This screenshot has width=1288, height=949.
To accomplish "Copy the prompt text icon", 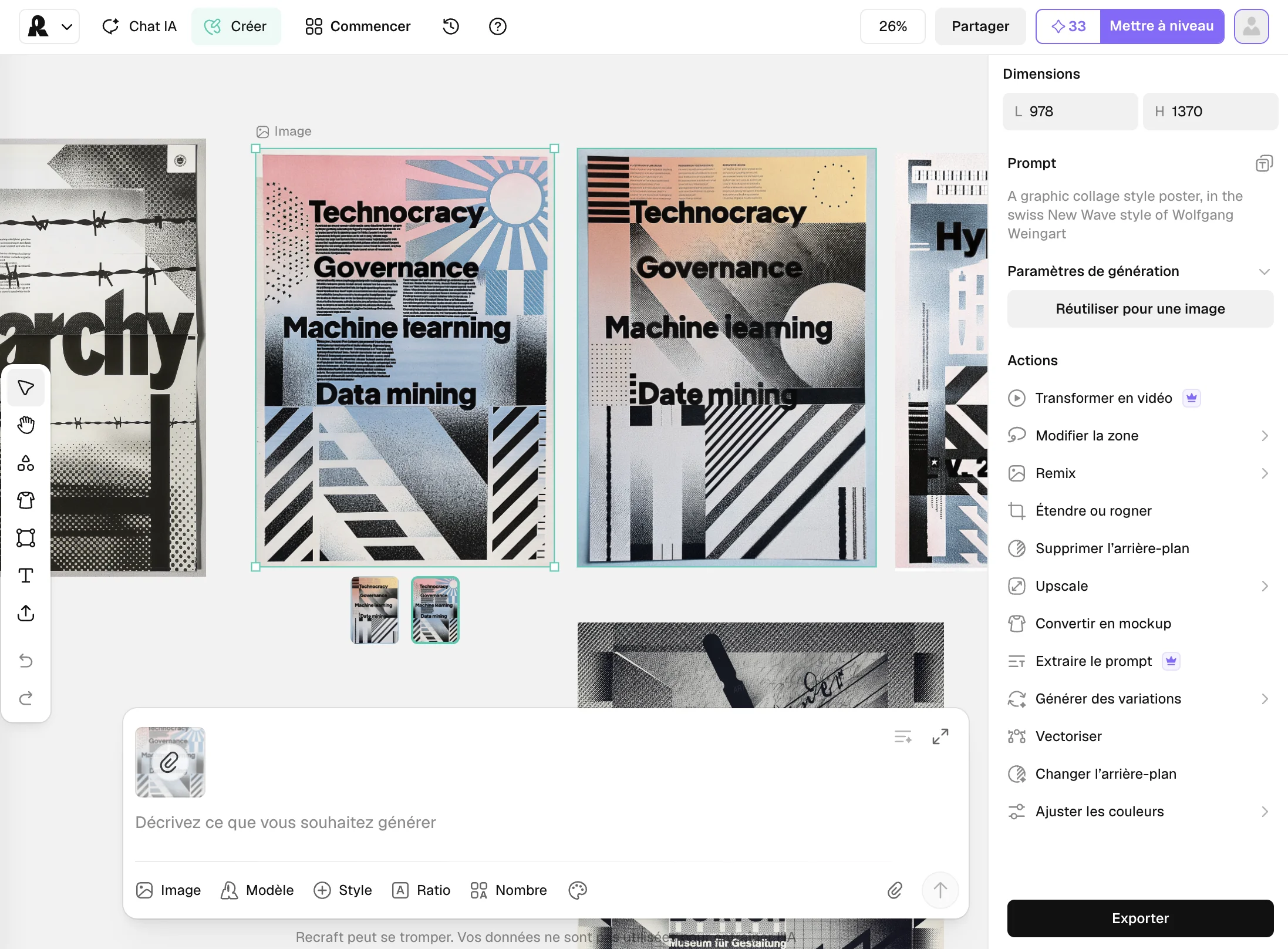I will click(1264, 163).
